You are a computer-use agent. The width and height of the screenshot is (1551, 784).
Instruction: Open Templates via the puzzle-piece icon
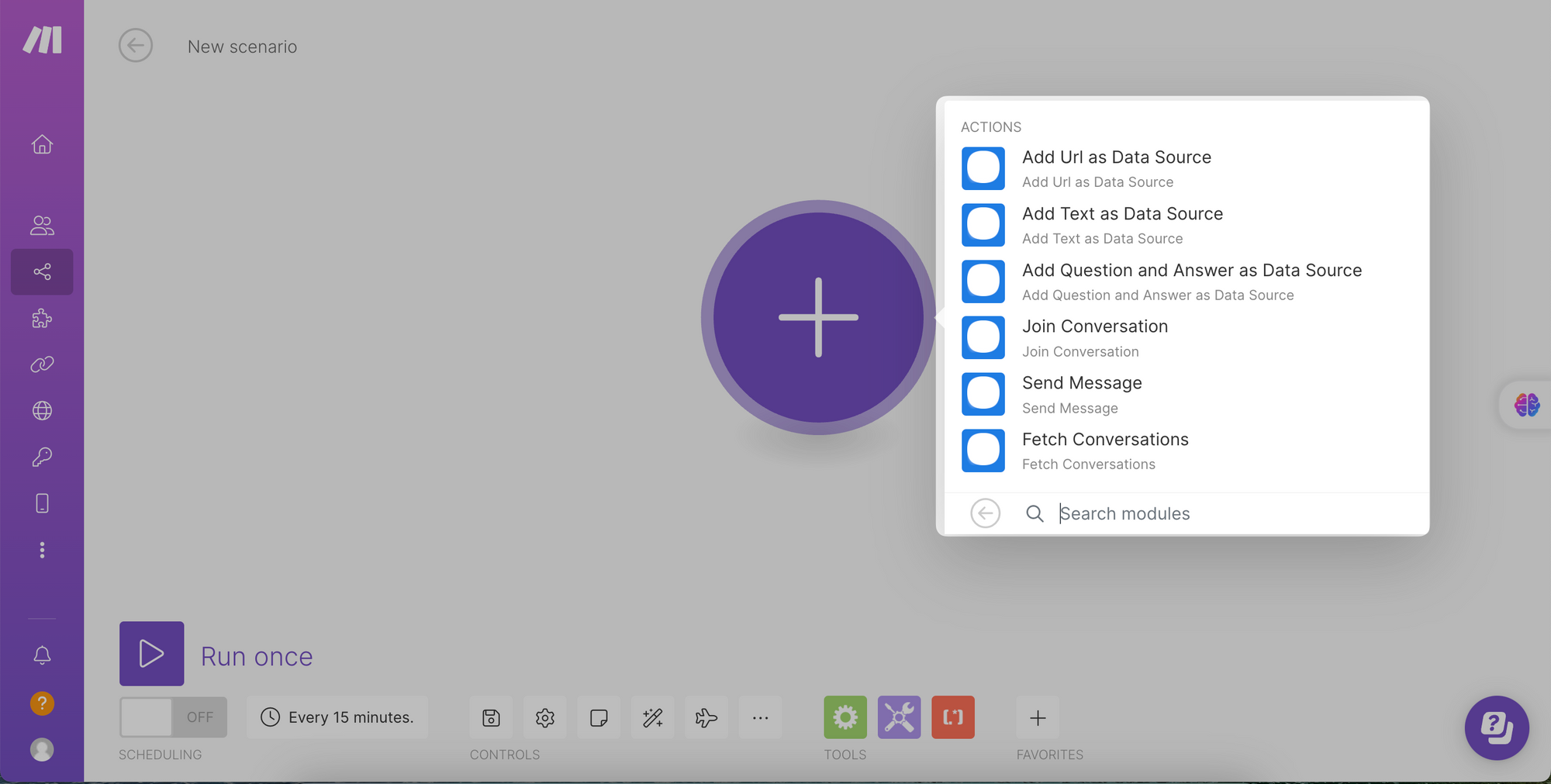click(x=42, y=318)
